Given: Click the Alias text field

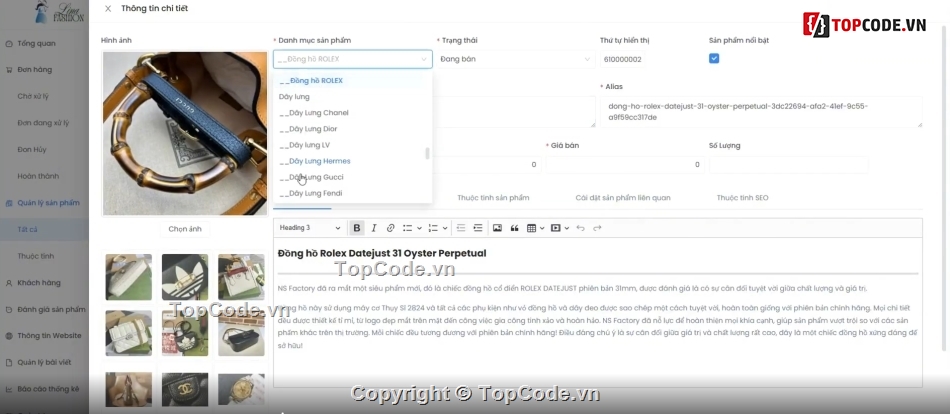Looking at the screenshot, I should pyautogui.click(x=762, y=112).
